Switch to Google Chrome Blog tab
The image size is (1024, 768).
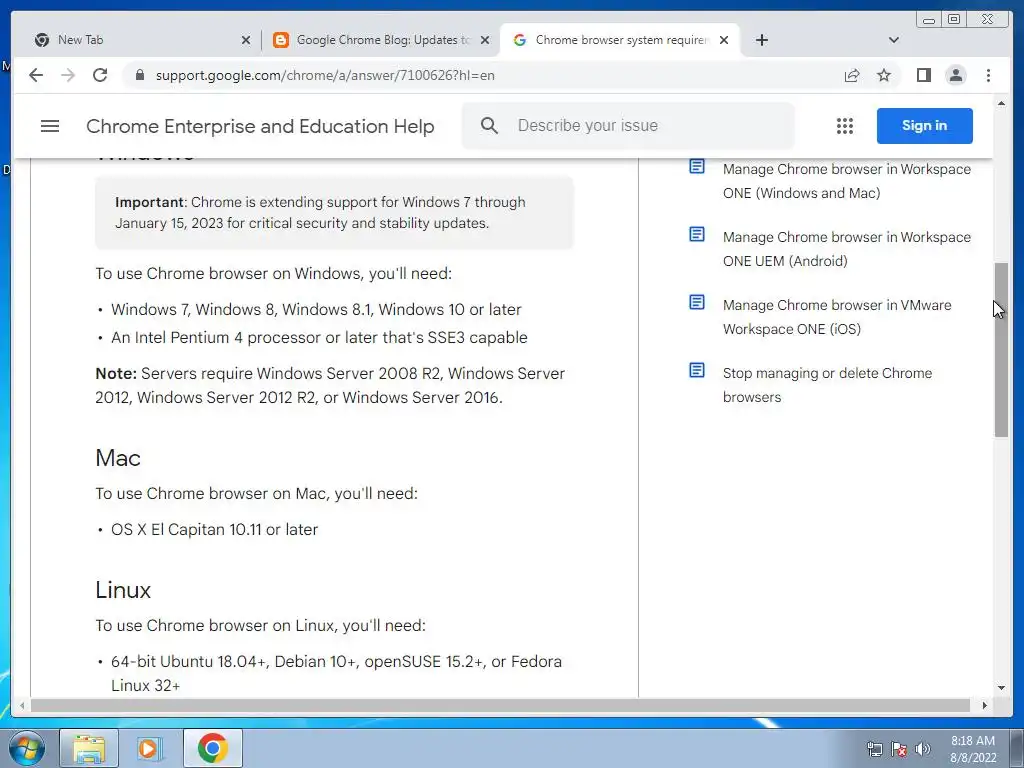coord(381,40)
